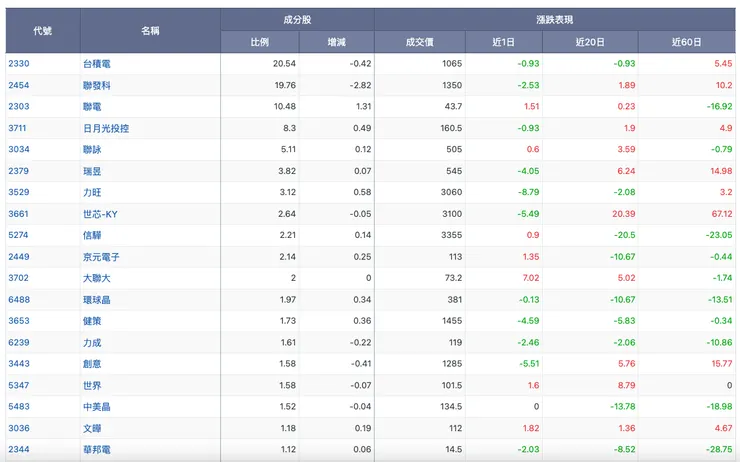
Task: Open the 聯詠 stock link
Action: pos(92,150)
